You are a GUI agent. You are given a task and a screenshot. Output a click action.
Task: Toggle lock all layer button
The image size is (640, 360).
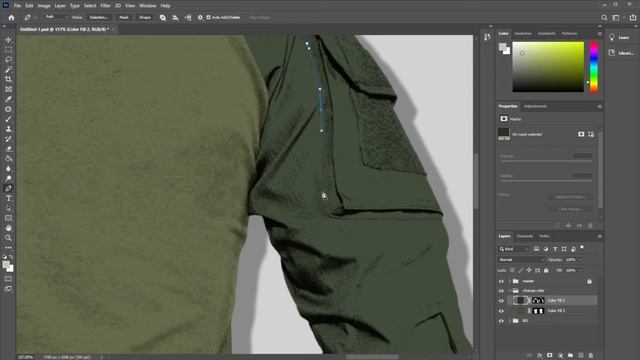[546, 270]
